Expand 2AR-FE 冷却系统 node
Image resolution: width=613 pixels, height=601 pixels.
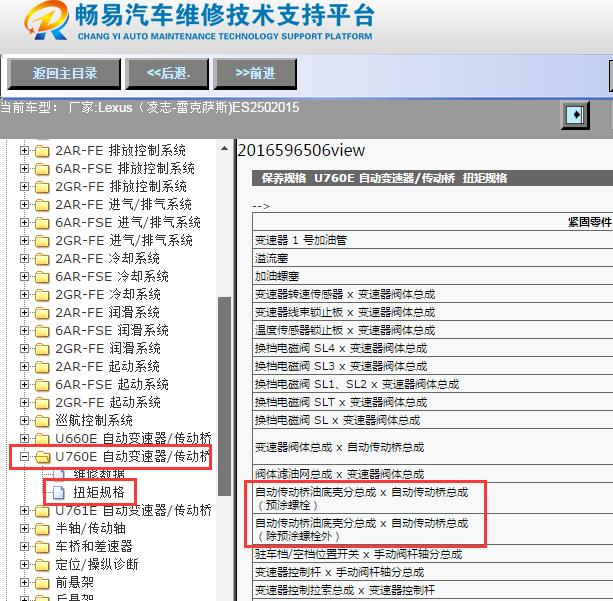point(24,258)
